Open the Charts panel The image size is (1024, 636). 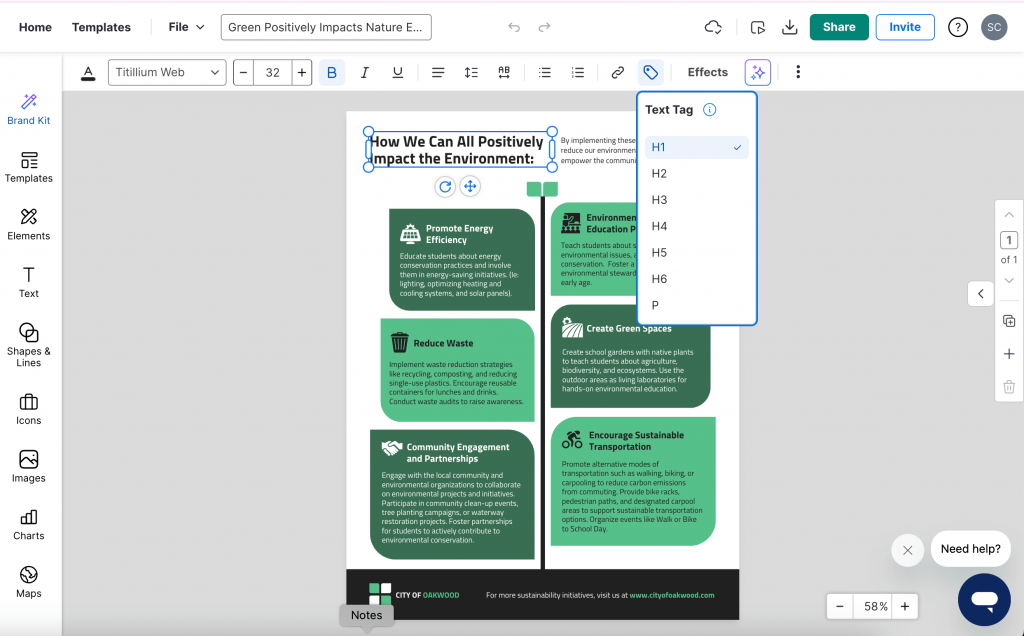coord(28,524)
